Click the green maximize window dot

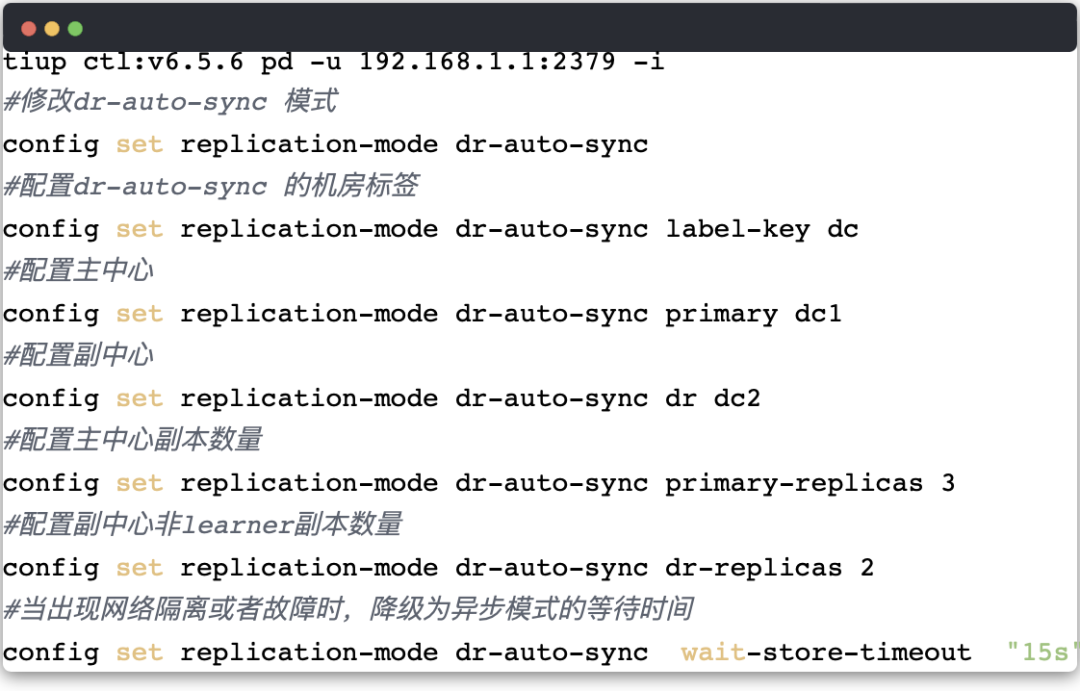[x=76, y=29]
